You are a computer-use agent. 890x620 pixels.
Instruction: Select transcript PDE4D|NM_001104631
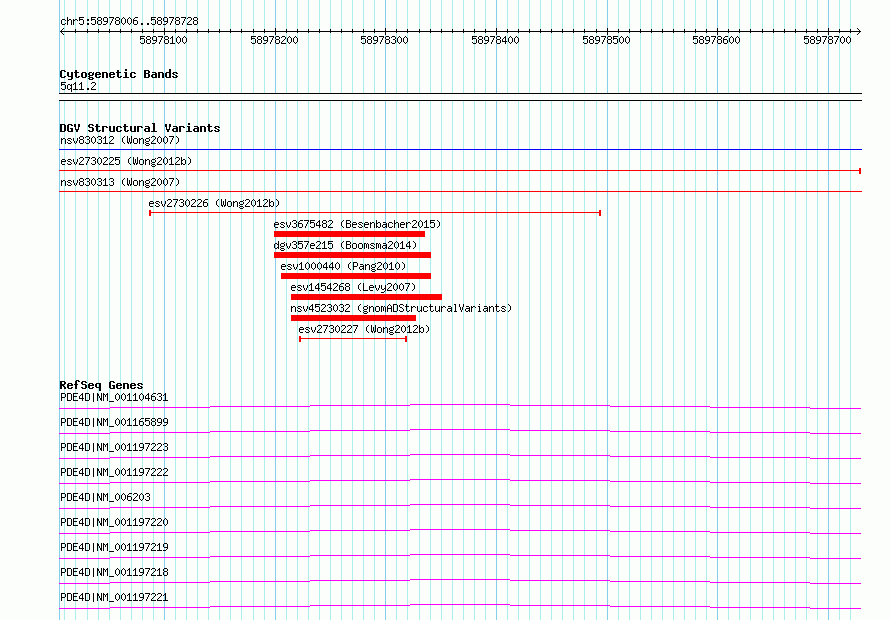114,398
